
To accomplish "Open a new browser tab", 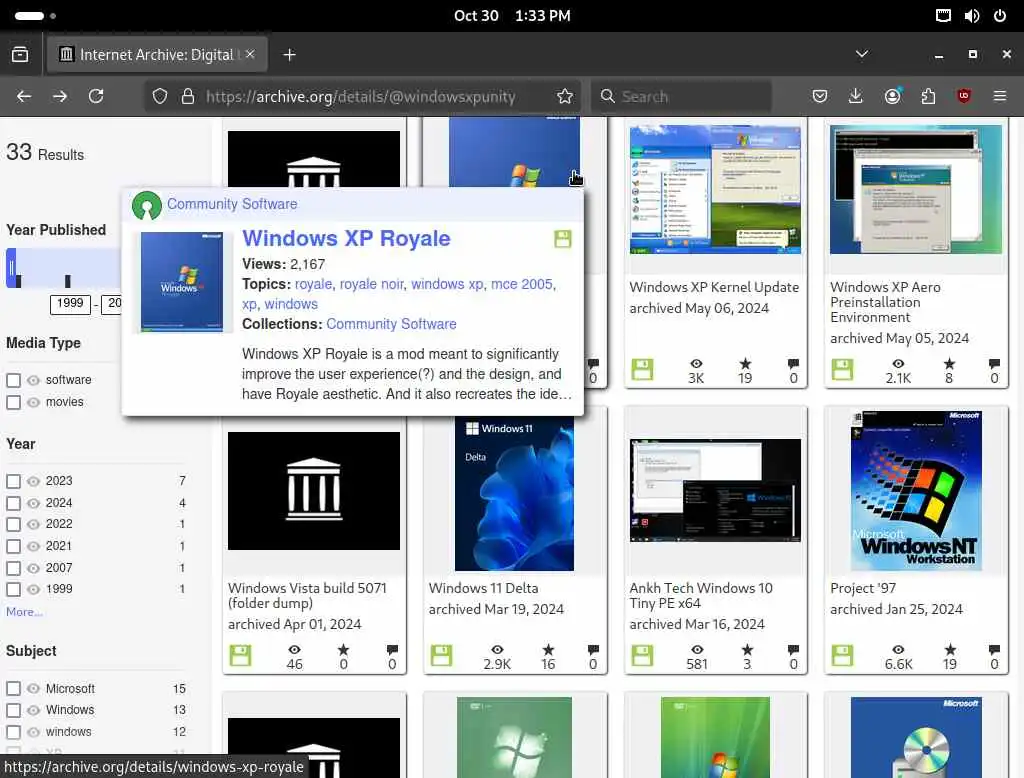I will (x=289, y=55).
